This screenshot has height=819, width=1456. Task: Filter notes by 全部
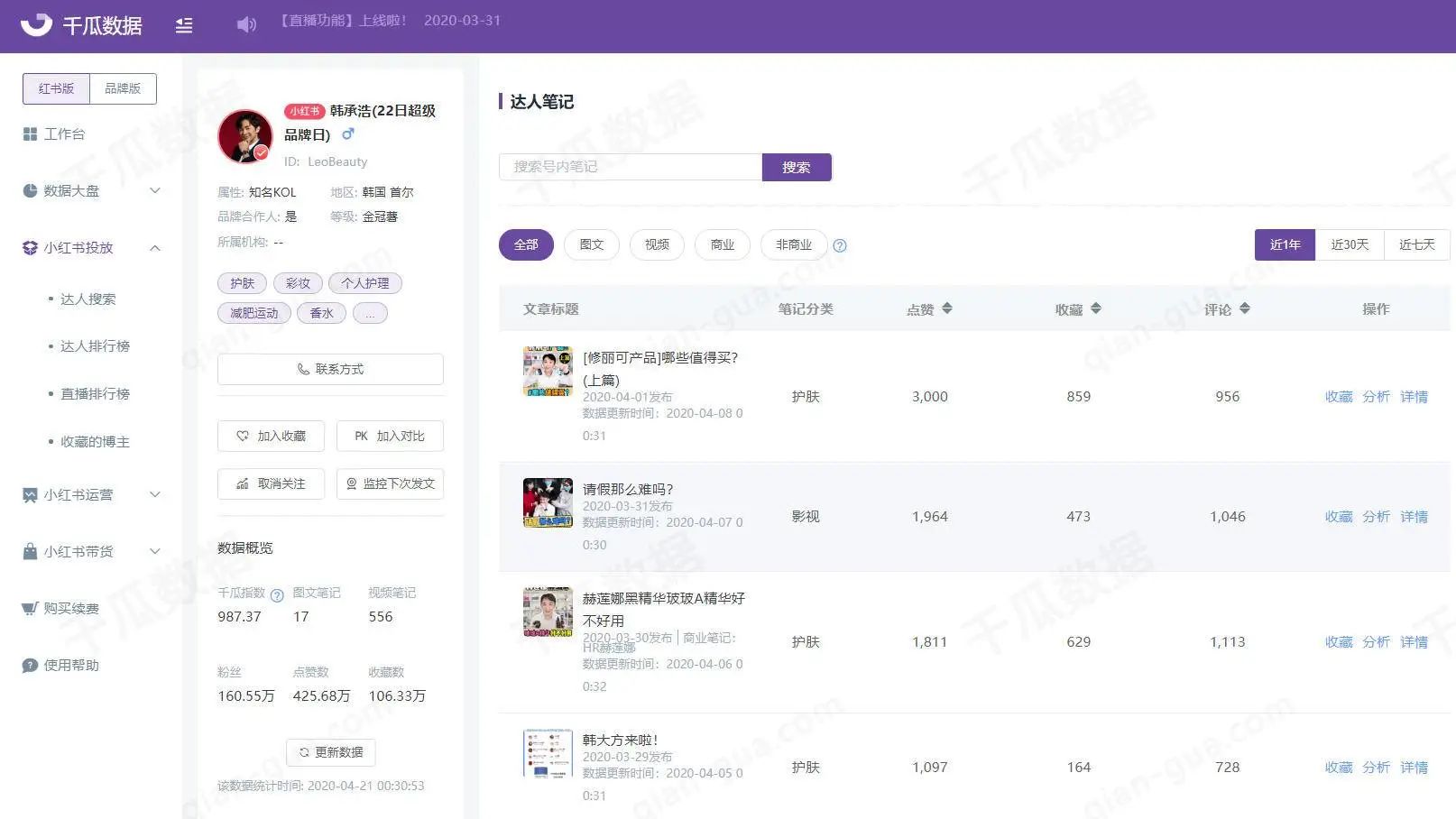click(526, 244)
